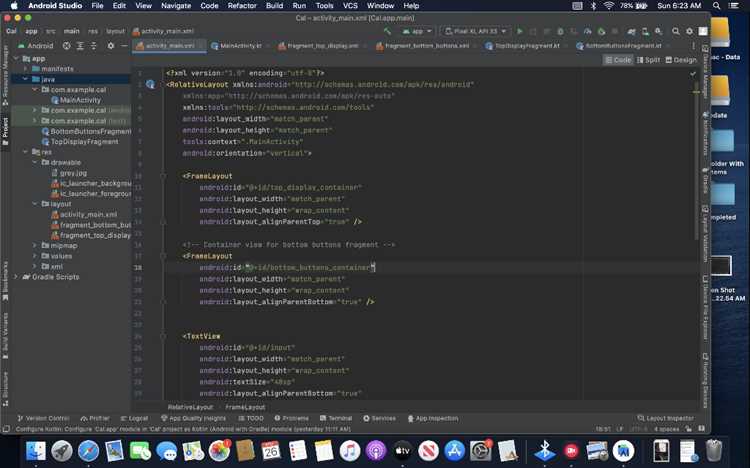Open the Logcat tool window
The width and height of the screenshot is (750, 468).
pos(134,418)
